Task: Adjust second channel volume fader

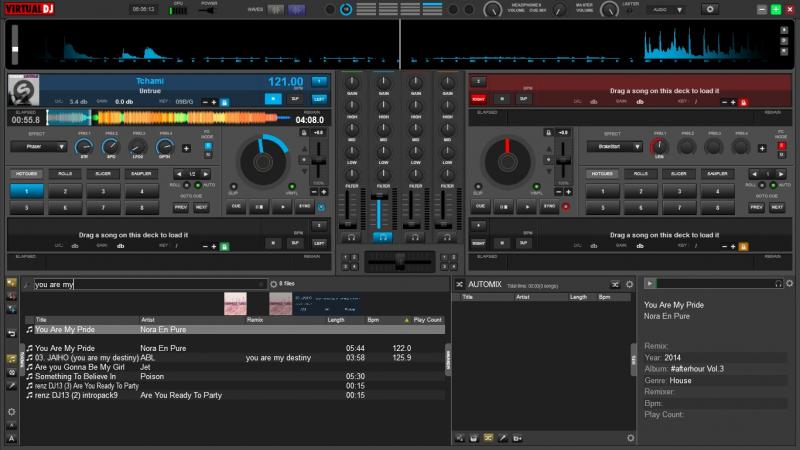Action: tap(379, 210)
